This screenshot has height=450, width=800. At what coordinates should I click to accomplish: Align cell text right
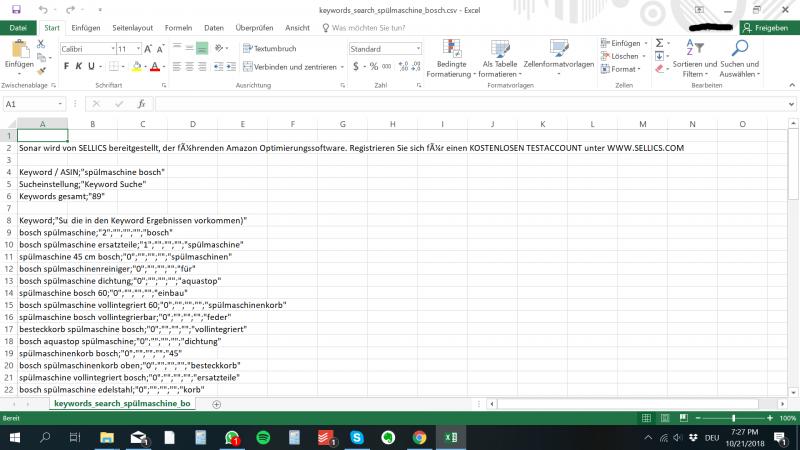pyautogui.click(x=202, y=67)
